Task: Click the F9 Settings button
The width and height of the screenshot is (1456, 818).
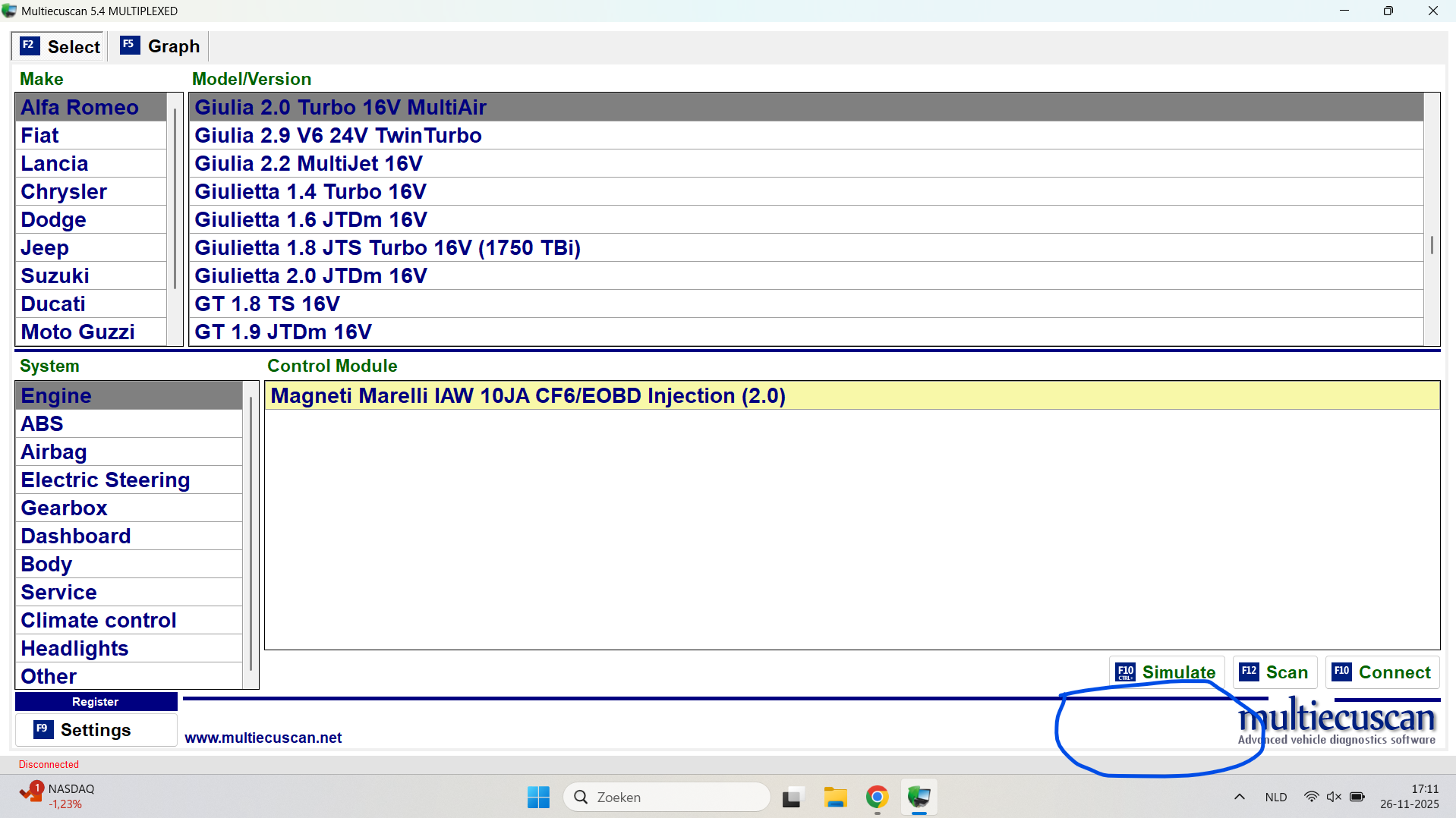Action: [96, 730]
